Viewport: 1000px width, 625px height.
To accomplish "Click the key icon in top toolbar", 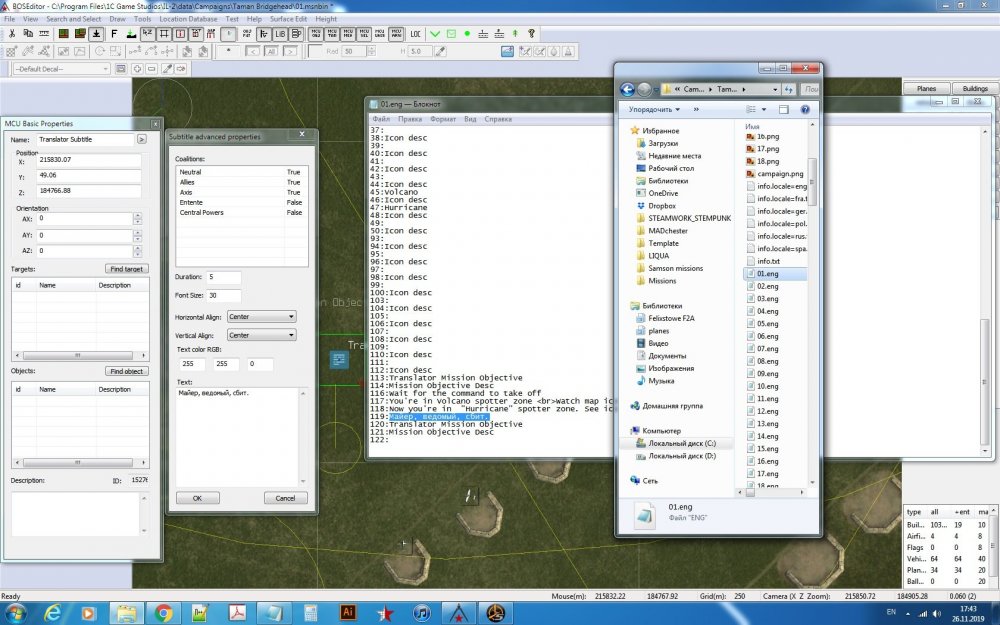I will coord(531,34).
